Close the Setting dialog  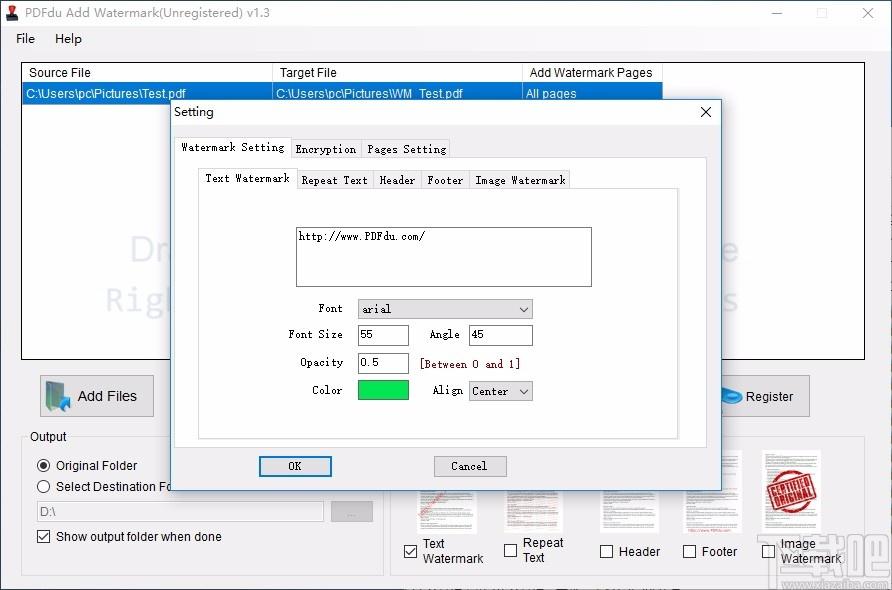[x=706, y=112]
